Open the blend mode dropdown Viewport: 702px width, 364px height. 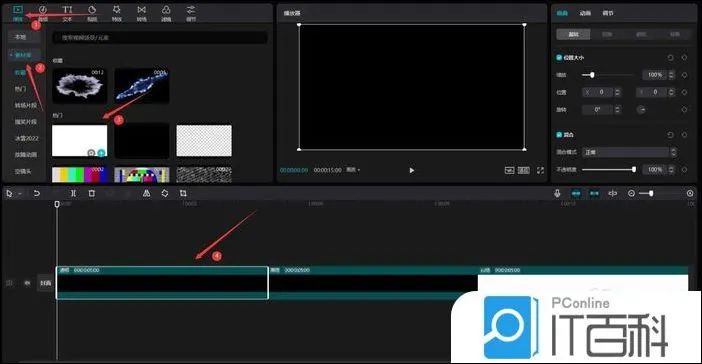coord(629,152)
